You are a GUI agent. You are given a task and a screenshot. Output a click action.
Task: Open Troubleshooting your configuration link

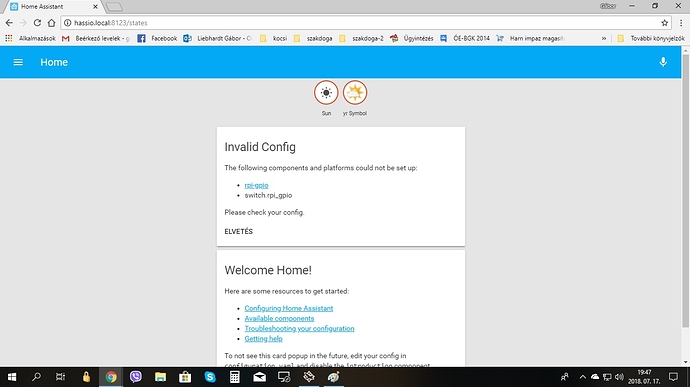[299, 328]
